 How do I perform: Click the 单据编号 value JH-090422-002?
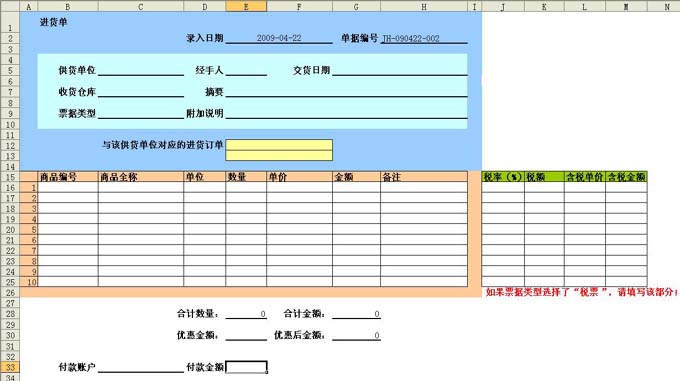coord(424,38)
